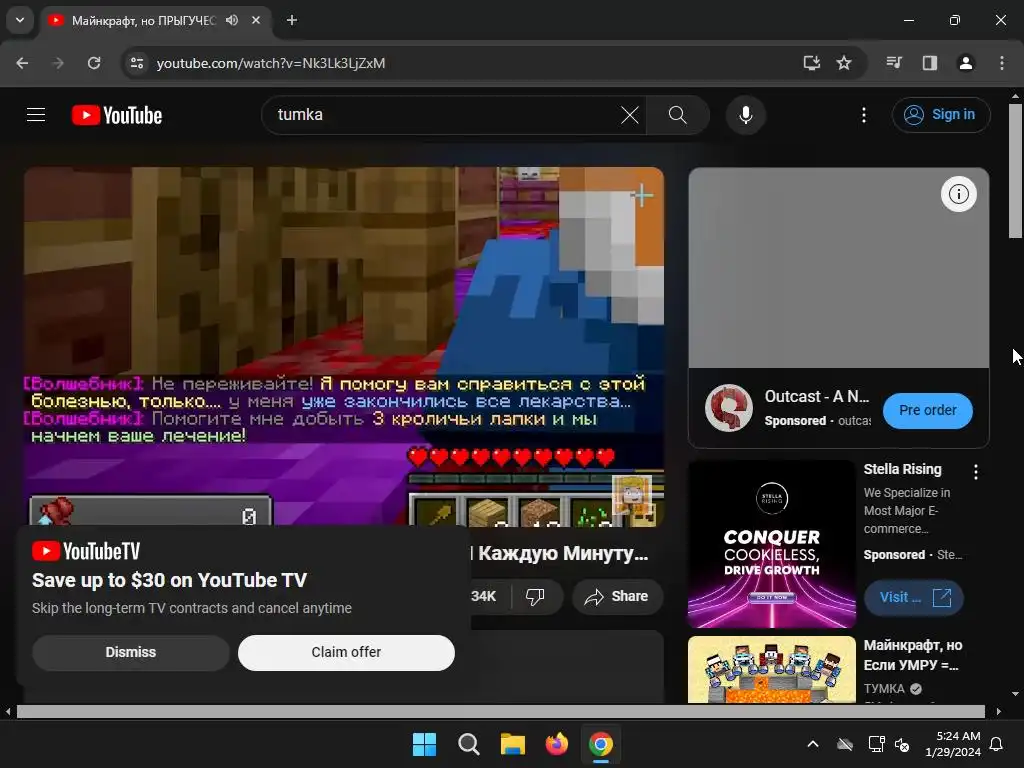
Task: Open Firefox from the taskbar
Action: coord(556,744)
